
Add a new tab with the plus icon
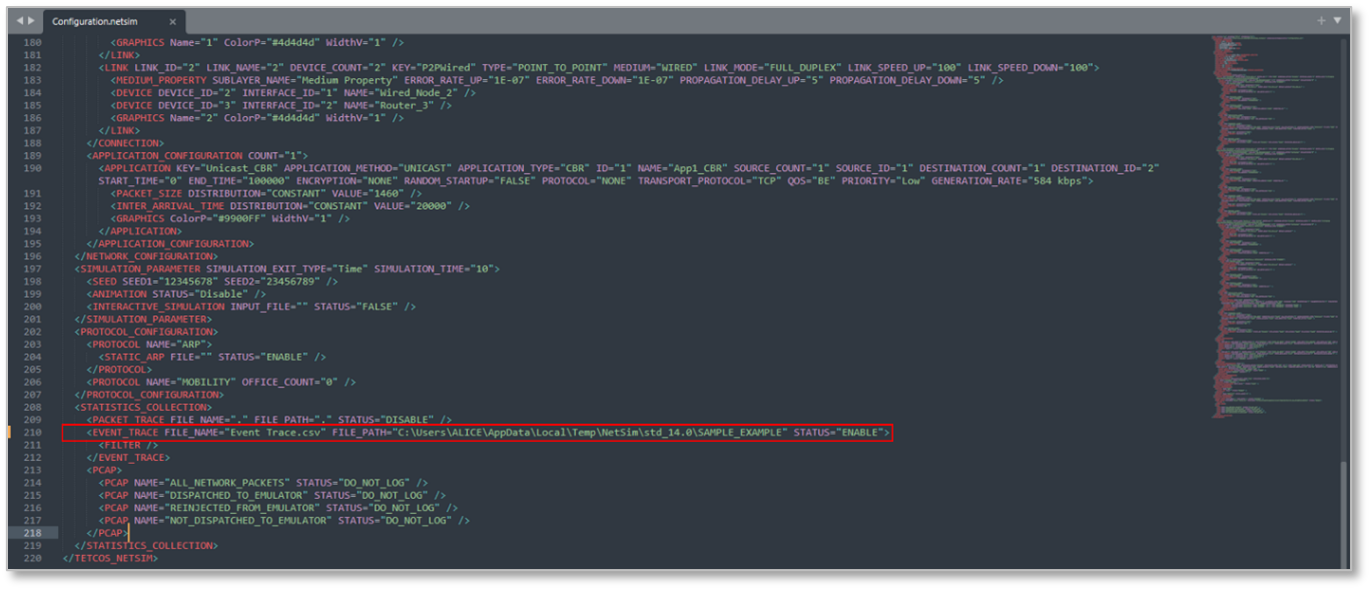(1321, 20)
